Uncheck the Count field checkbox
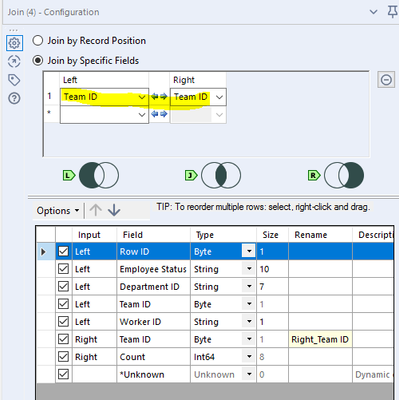 63,357
